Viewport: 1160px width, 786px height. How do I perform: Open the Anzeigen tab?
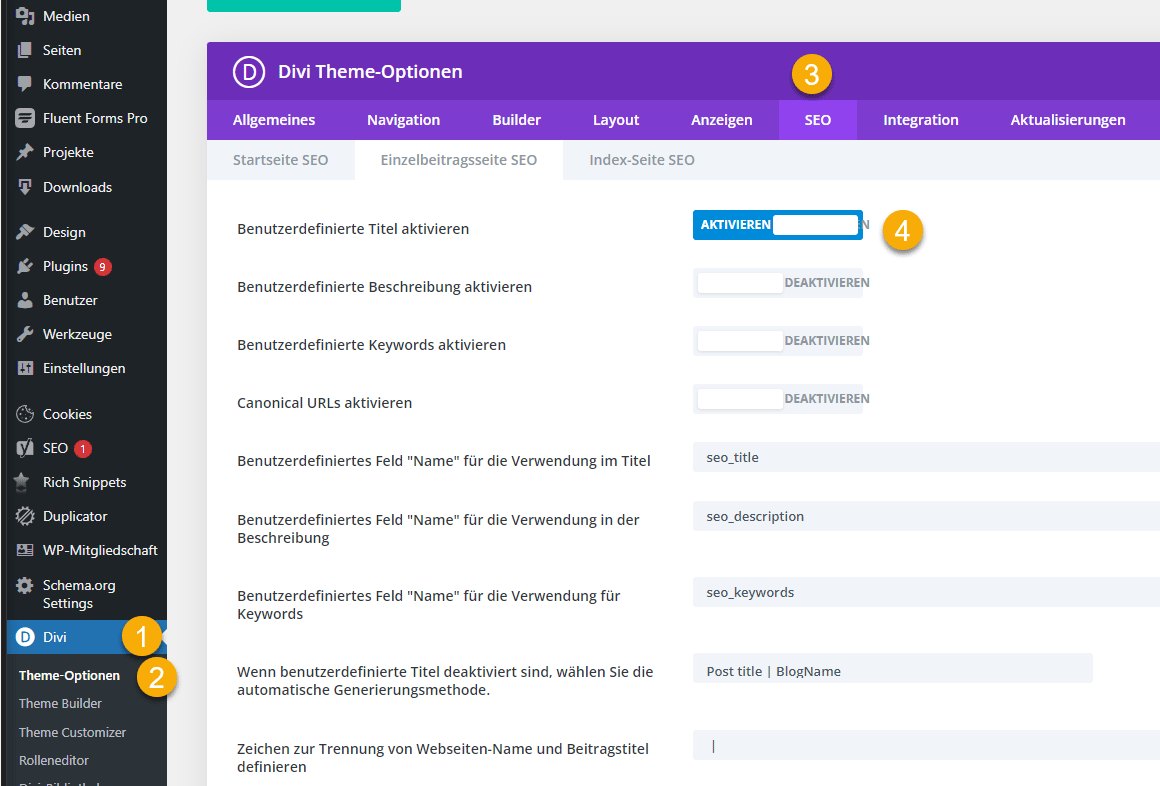click(721, 120)
